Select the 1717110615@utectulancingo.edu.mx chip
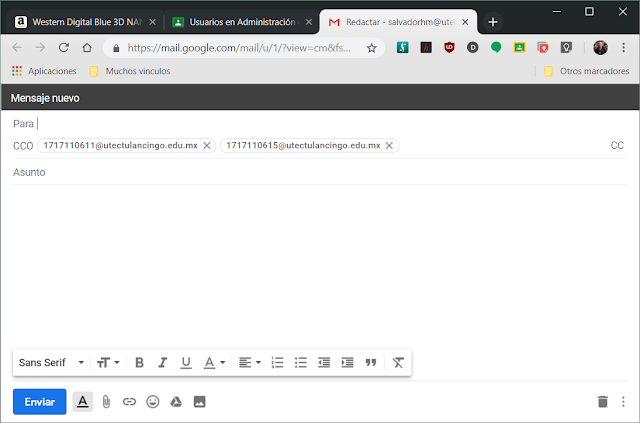Image resolution: width=640 pixels, height=423 pixels. (303, 145)
